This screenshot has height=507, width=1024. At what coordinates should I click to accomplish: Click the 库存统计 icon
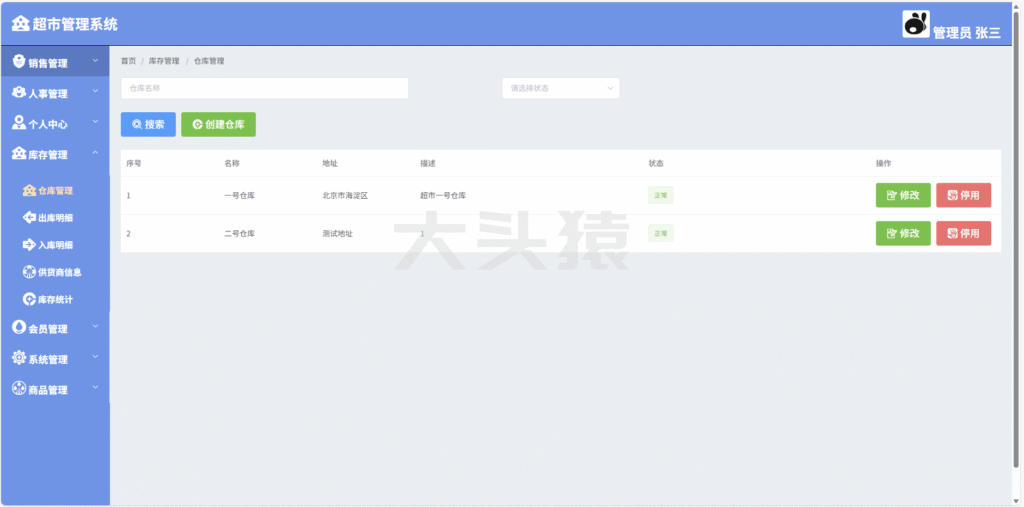coord(29,299)
